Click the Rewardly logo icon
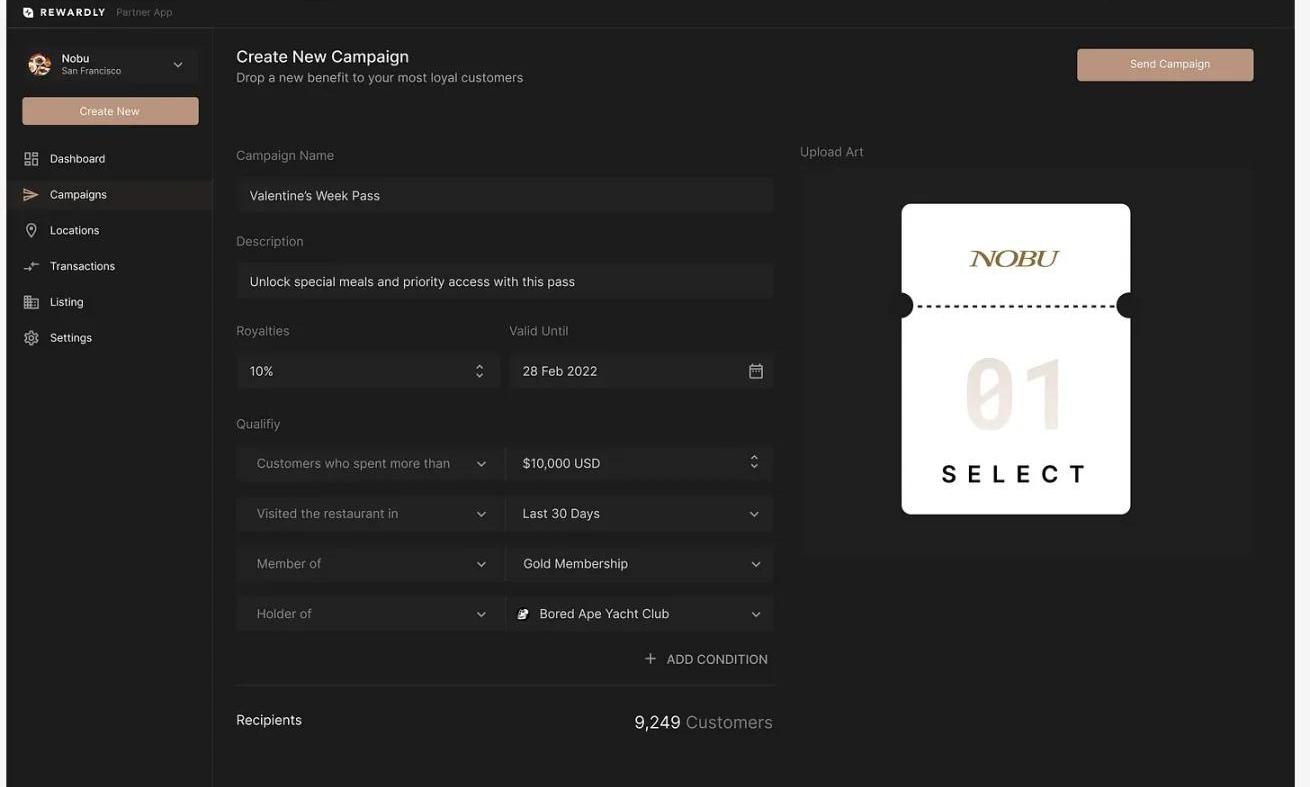Image resolution: width=1310 pixels, height=787 pixels. [28, 13]
